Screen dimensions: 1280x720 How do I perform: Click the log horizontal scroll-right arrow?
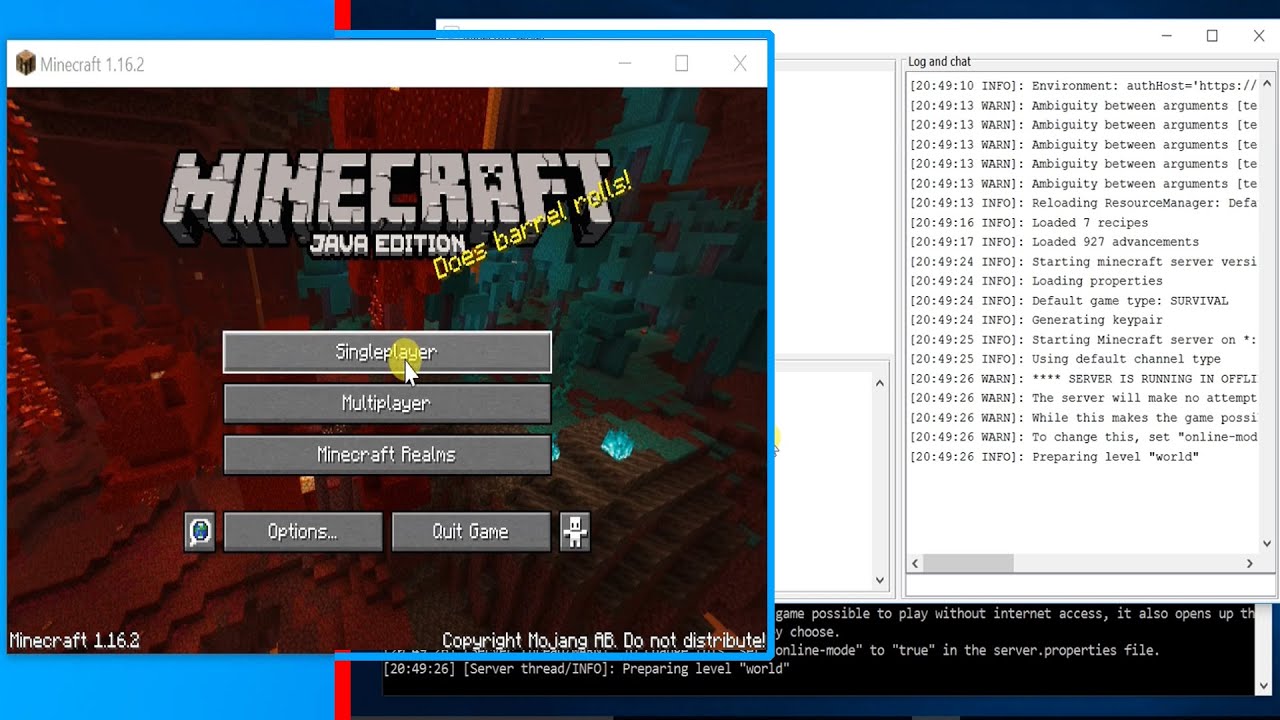[1249, 564]
